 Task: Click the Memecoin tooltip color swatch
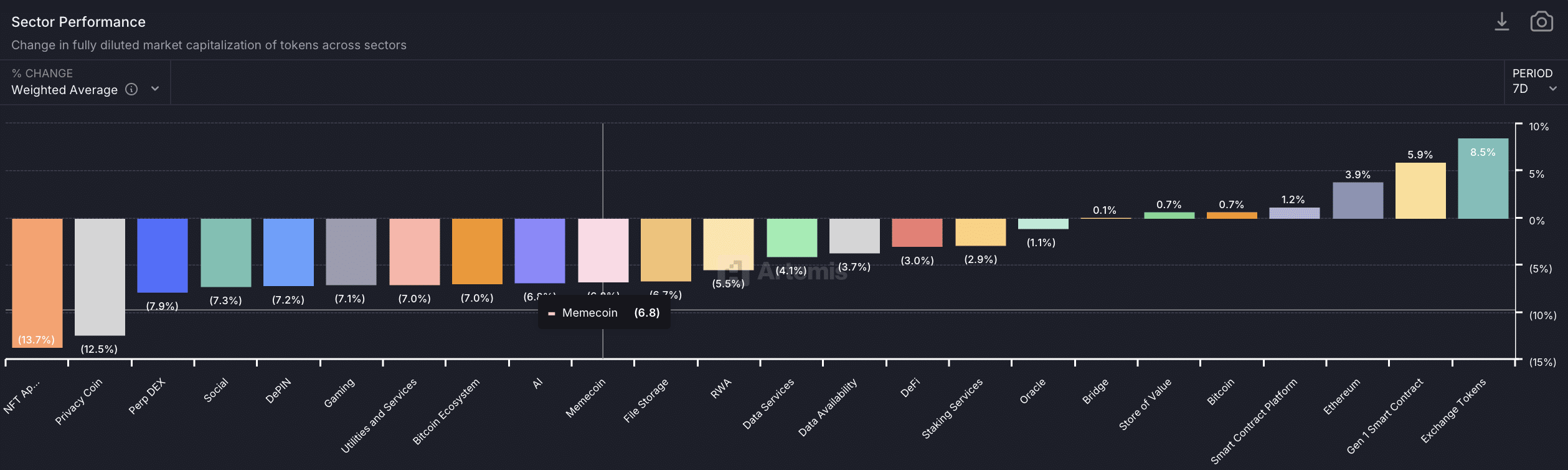551,314
